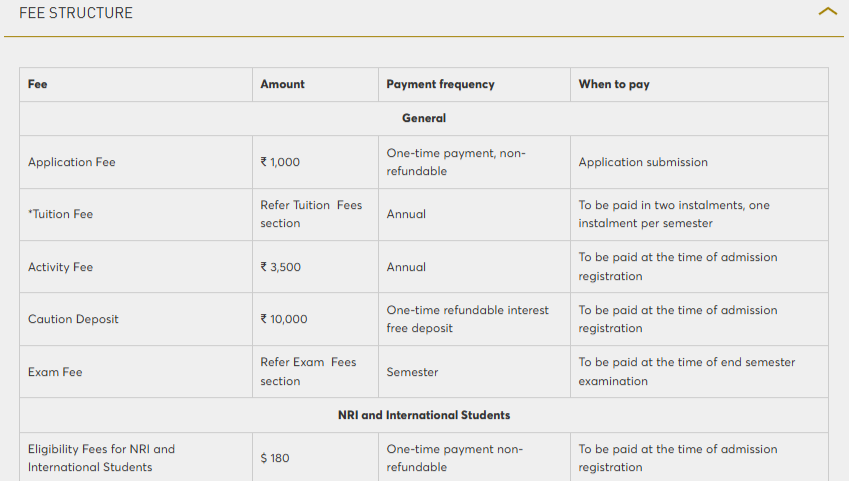Click NRI and International Students heading
The height and width of the screenshot is (481, 849).
pyautogui.click(x=424, y=415)
